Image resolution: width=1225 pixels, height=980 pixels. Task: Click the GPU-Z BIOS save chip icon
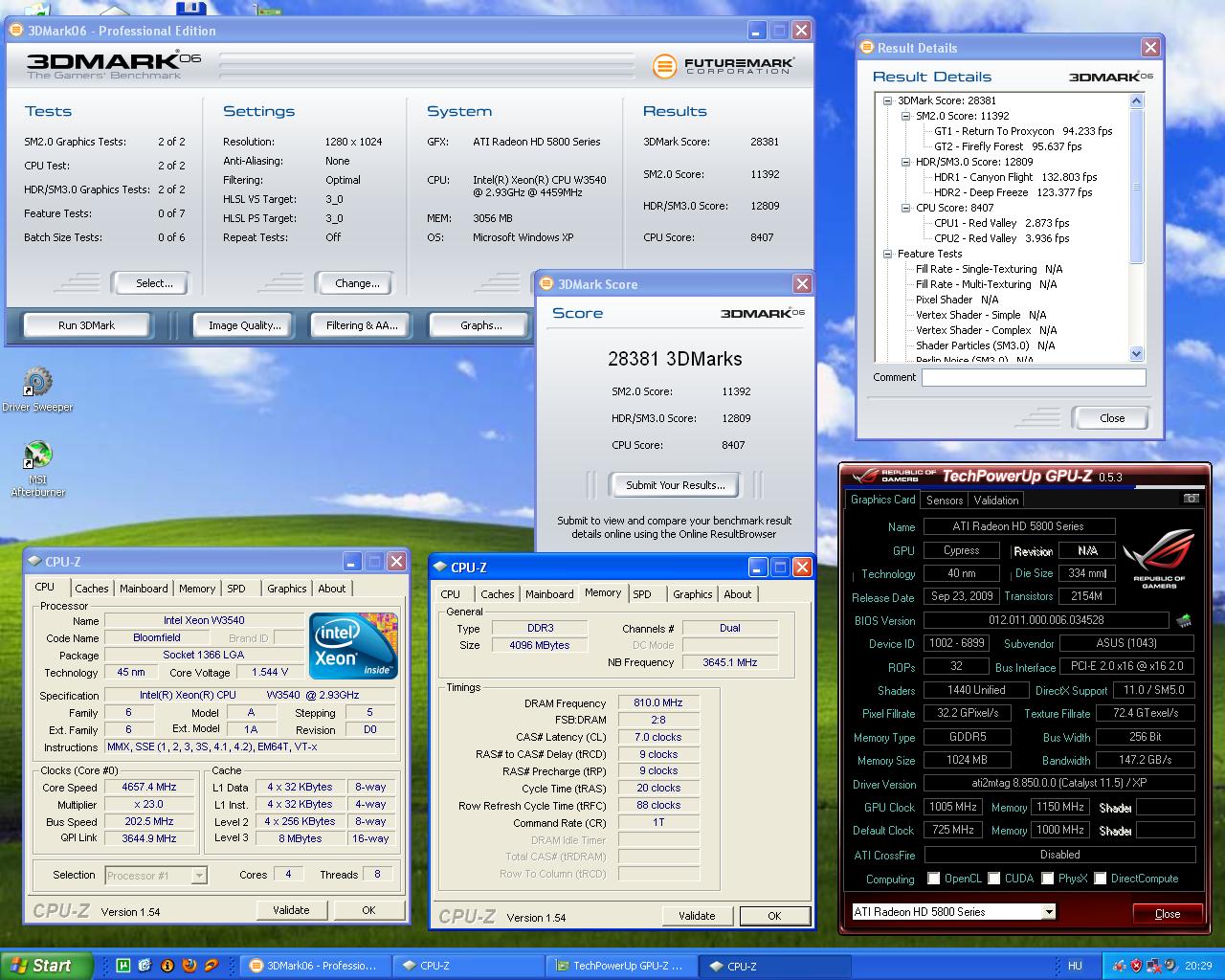(1185, 620)
